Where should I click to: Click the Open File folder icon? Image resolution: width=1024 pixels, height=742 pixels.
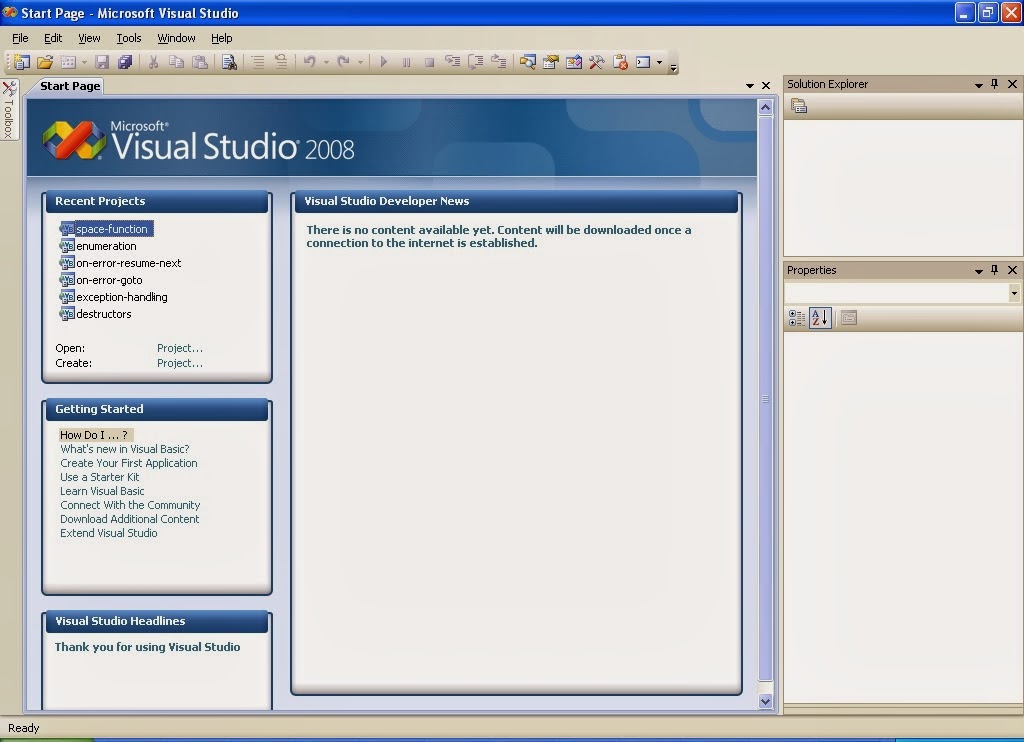44,62
